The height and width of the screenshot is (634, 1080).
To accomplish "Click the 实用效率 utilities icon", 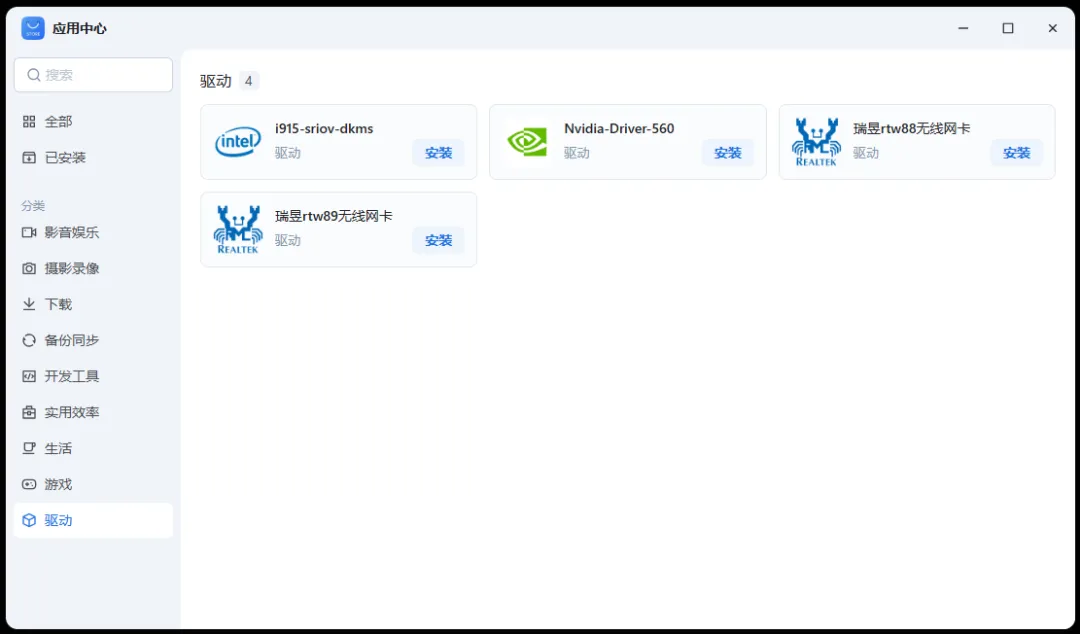I will point(29,412).
